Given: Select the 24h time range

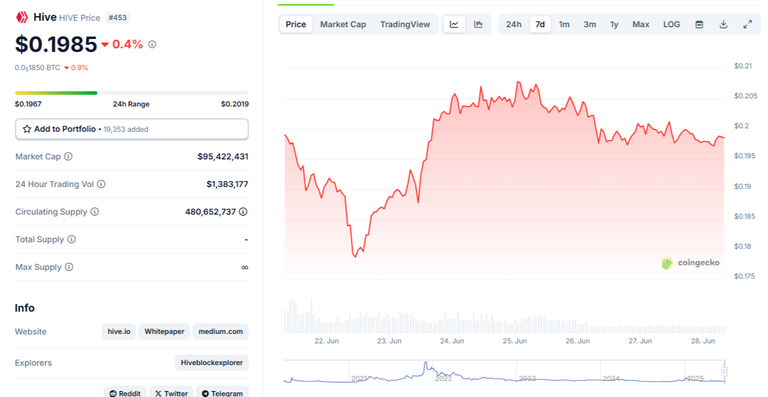Looking at the screenshot, I should 514,24.
